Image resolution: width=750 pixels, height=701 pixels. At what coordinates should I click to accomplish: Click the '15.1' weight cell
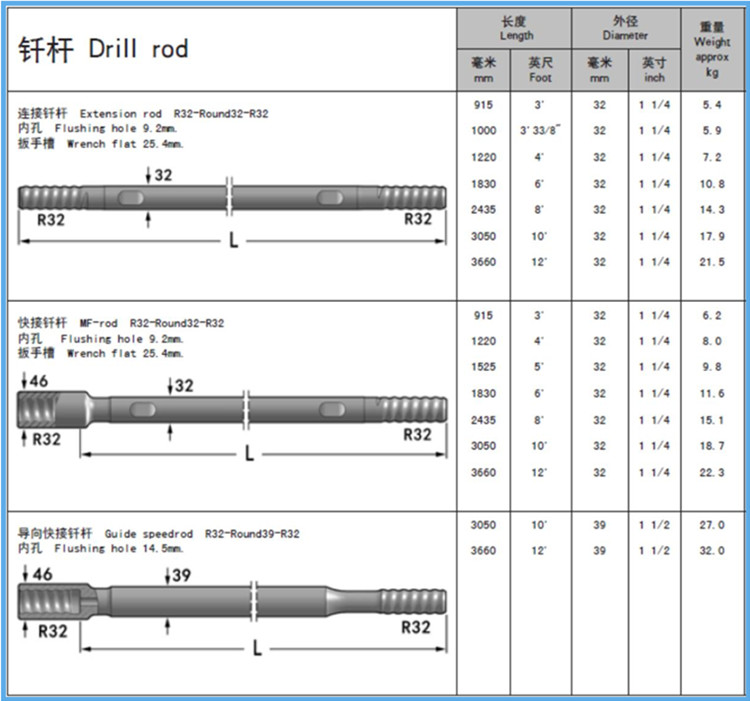[x=712, y=420]
